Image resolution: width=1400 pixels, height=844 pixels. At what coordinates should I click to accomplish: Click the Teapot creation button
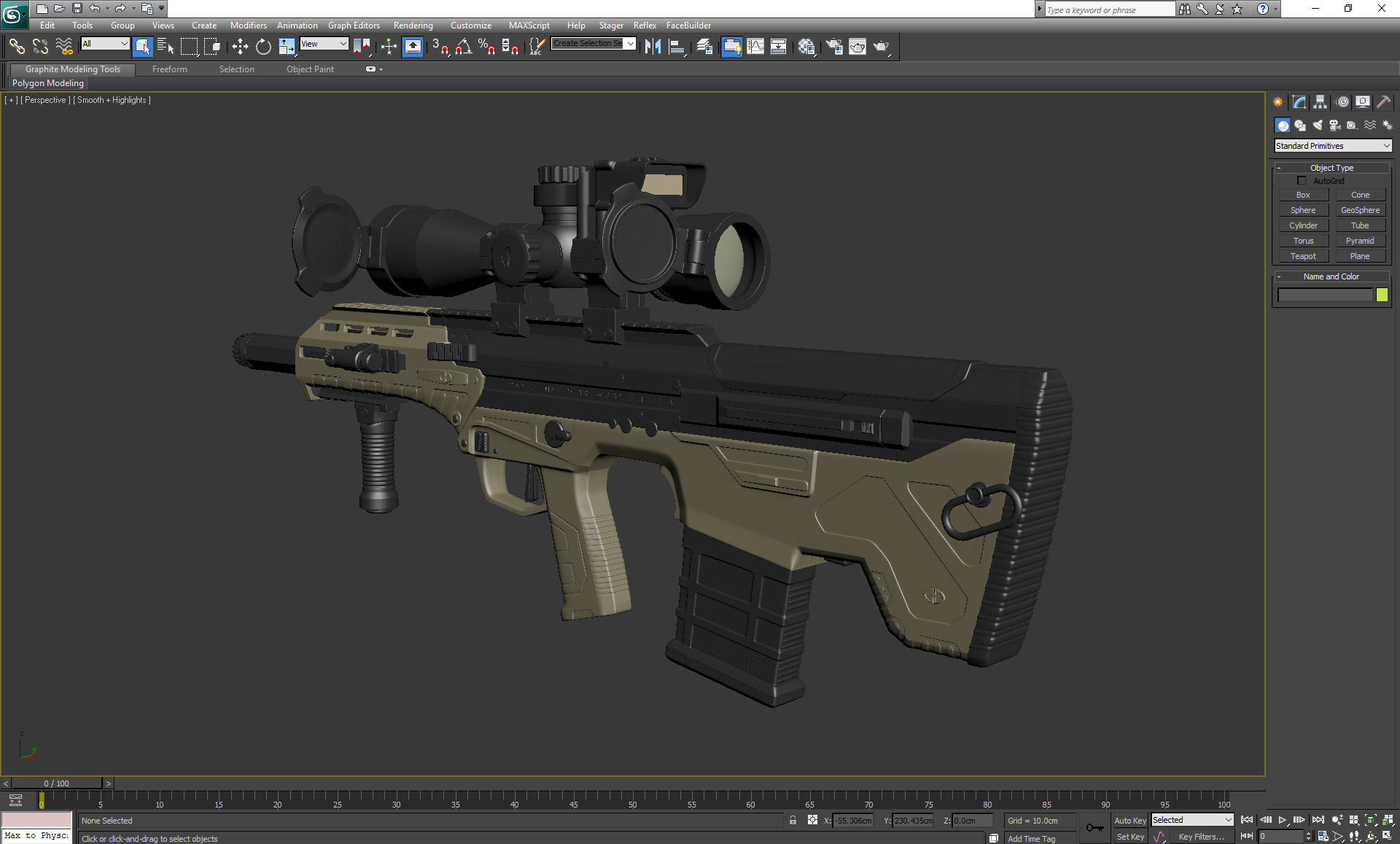pos(1303,256)
